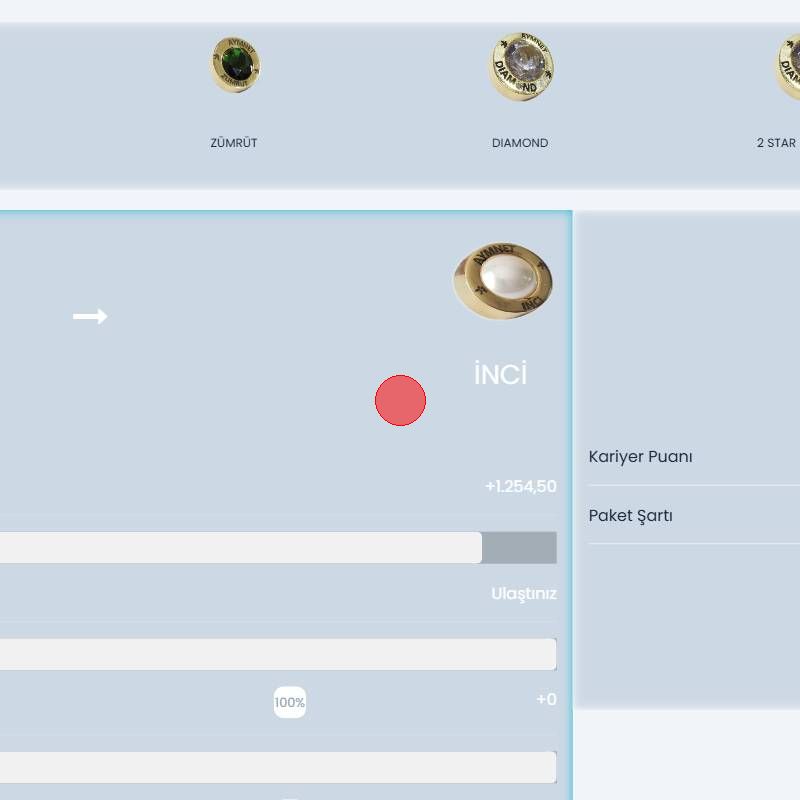Select the ZÜMRÜT rank label
800x800 pixels.
pyautogui.click(x=234, y=143)
